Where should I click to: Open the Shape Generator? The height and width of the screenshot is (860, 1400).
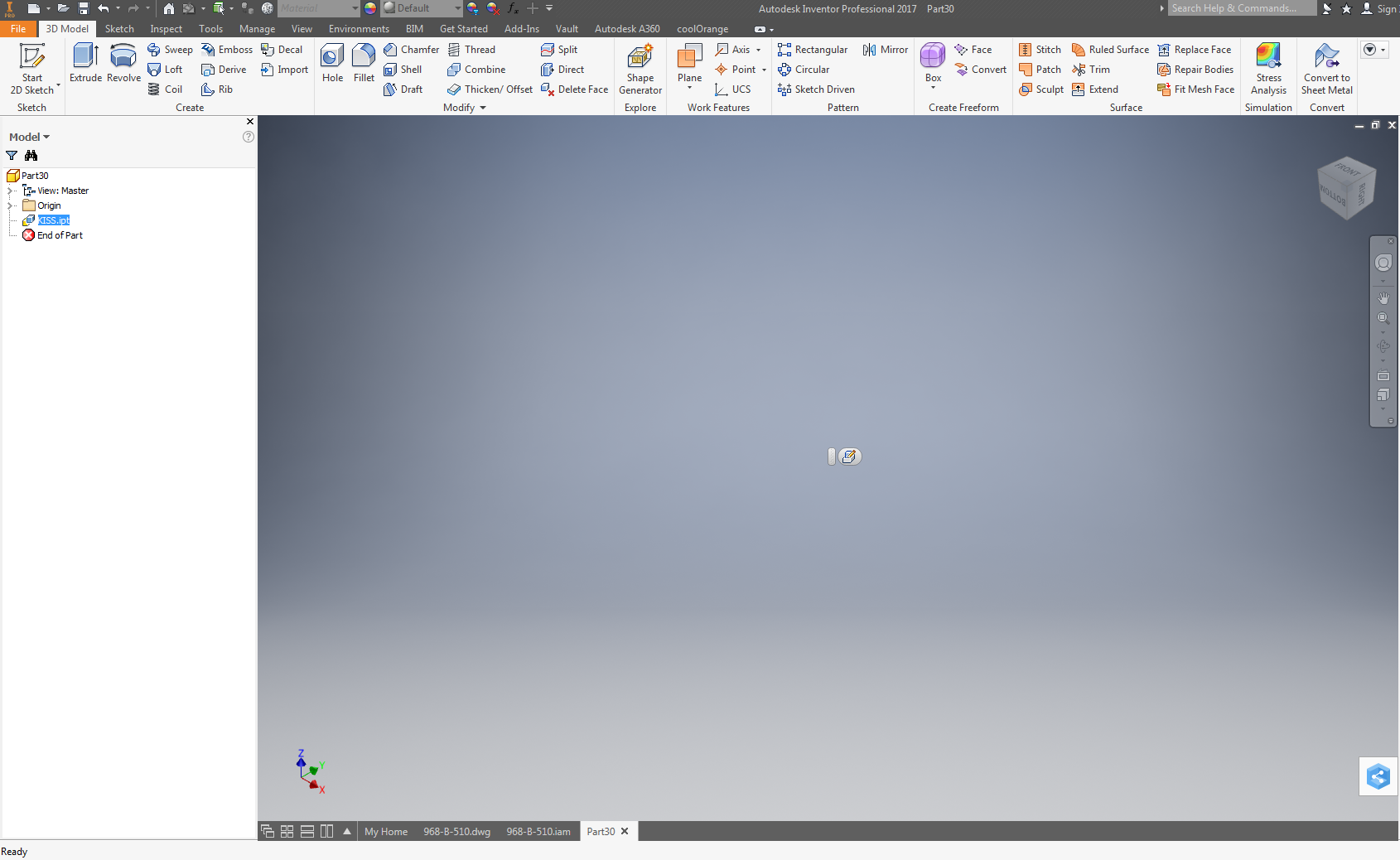pos(640,69)
